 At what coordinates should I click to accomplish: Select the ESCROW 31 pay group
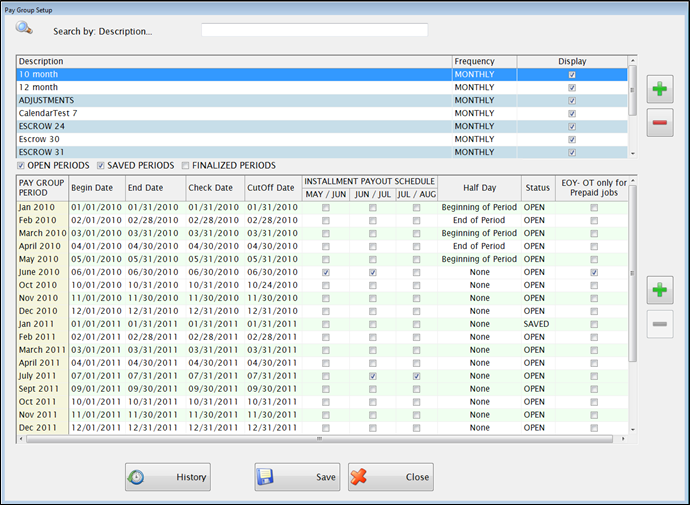coord(322,152)
